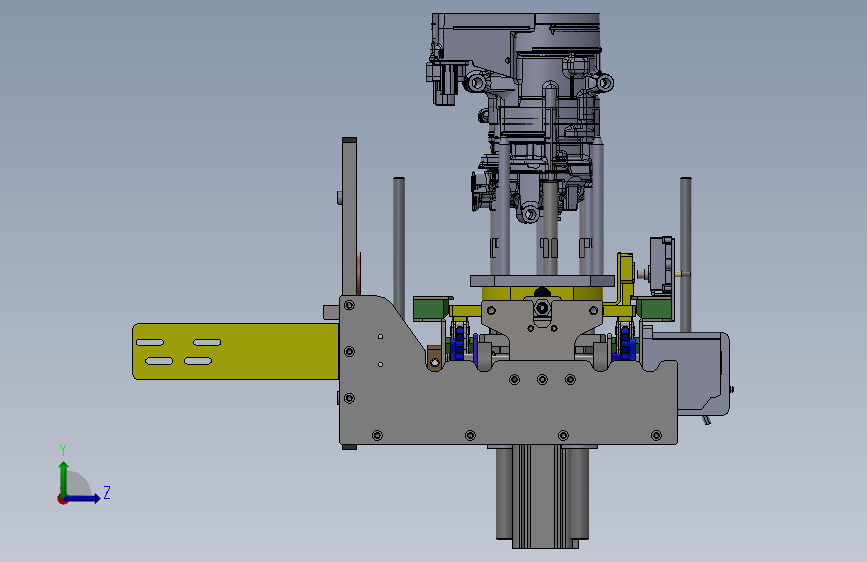Viewport: 867px width, 562px height.
Task: Select the lower-right slot in yellow bracket
Action: click(198, 361)
